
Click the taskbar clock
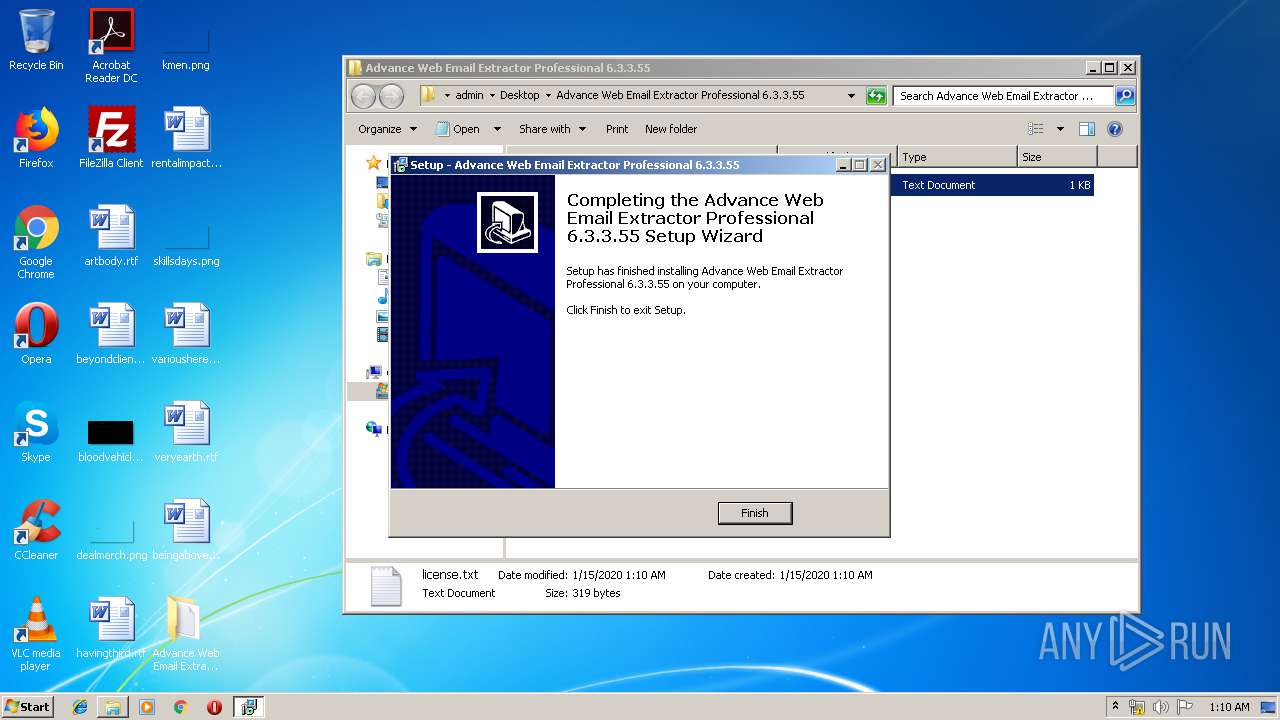tap(1229, 707)
